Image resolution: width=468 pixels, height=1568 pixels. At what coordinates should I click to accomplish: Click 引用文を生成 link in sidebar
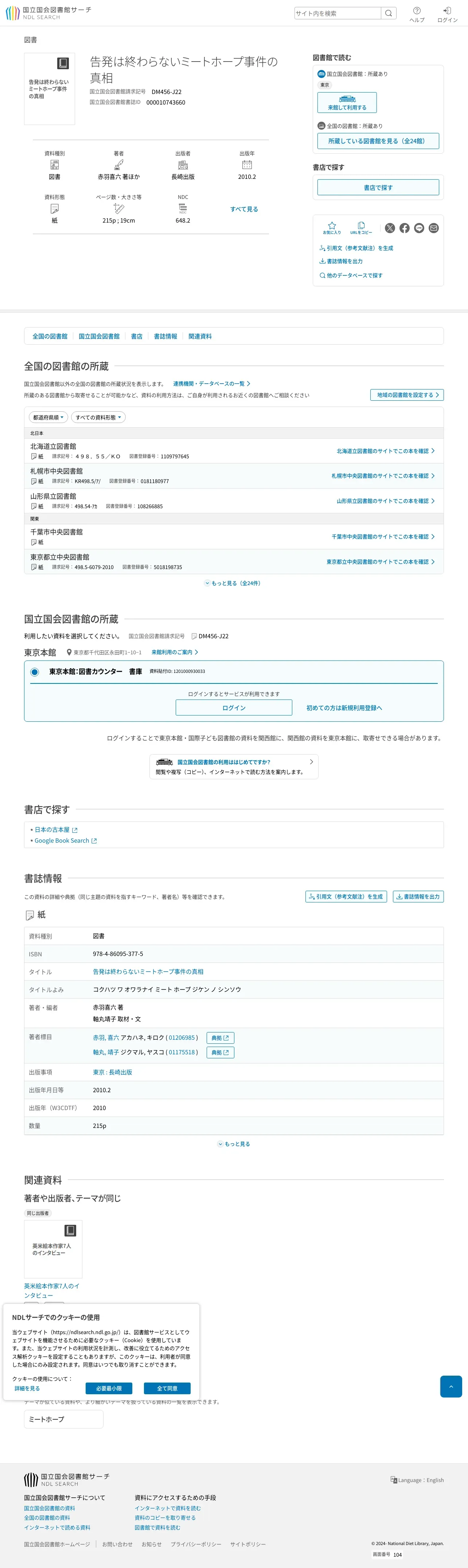(356, 248)
